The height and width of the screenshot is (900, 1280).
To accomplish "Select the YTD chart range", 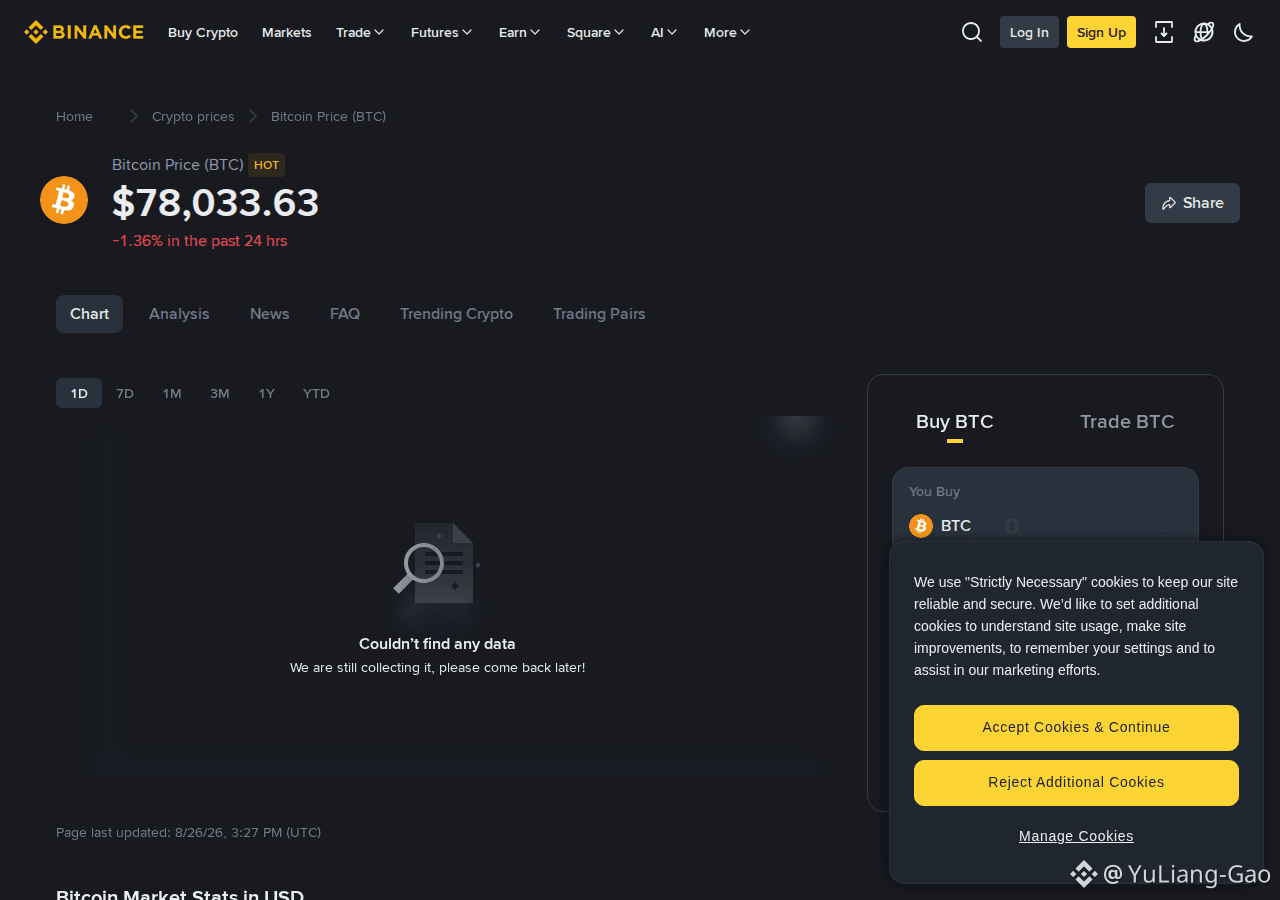I will pos(316,393).
